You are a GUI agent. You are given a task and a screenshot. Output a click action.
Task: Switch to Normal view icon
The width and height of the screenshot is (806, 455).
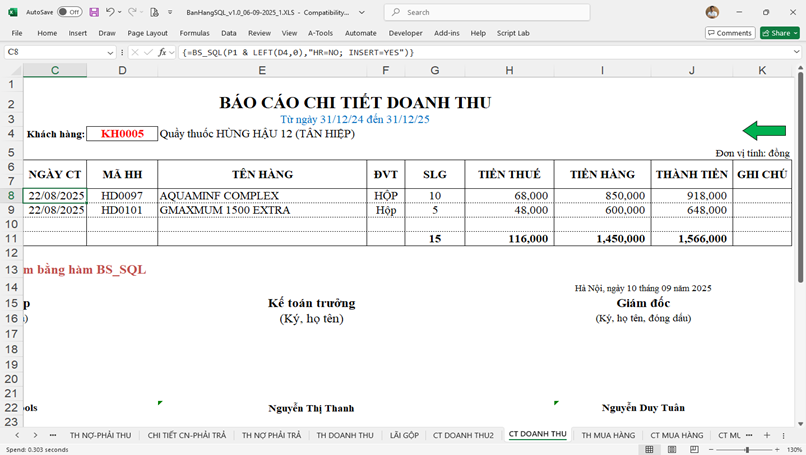(649, 449)
